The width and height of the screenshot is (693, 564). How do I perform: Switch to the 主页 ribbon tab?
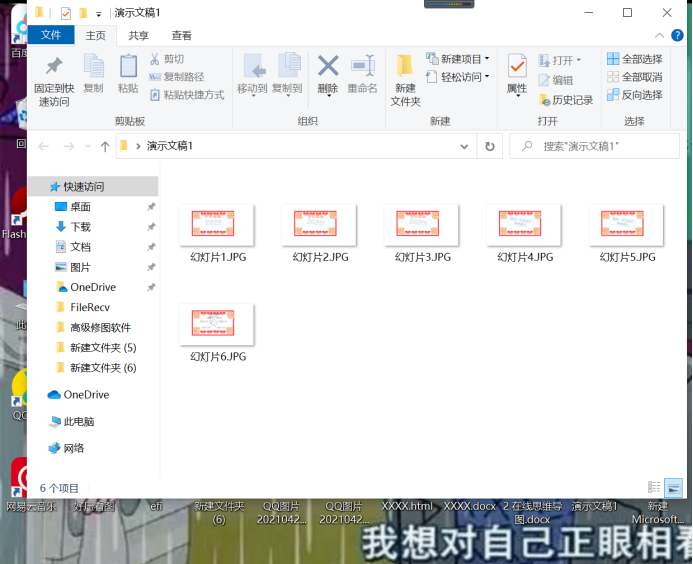95,35
